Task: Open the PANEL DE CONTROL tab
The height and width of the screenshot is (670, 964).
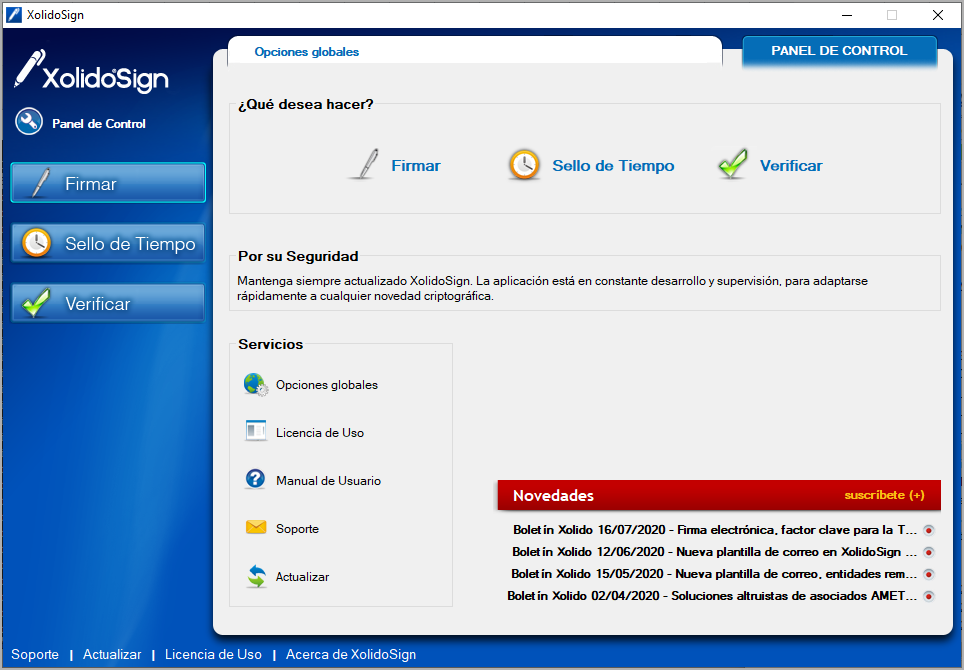Action: click(x=839, y=51)
